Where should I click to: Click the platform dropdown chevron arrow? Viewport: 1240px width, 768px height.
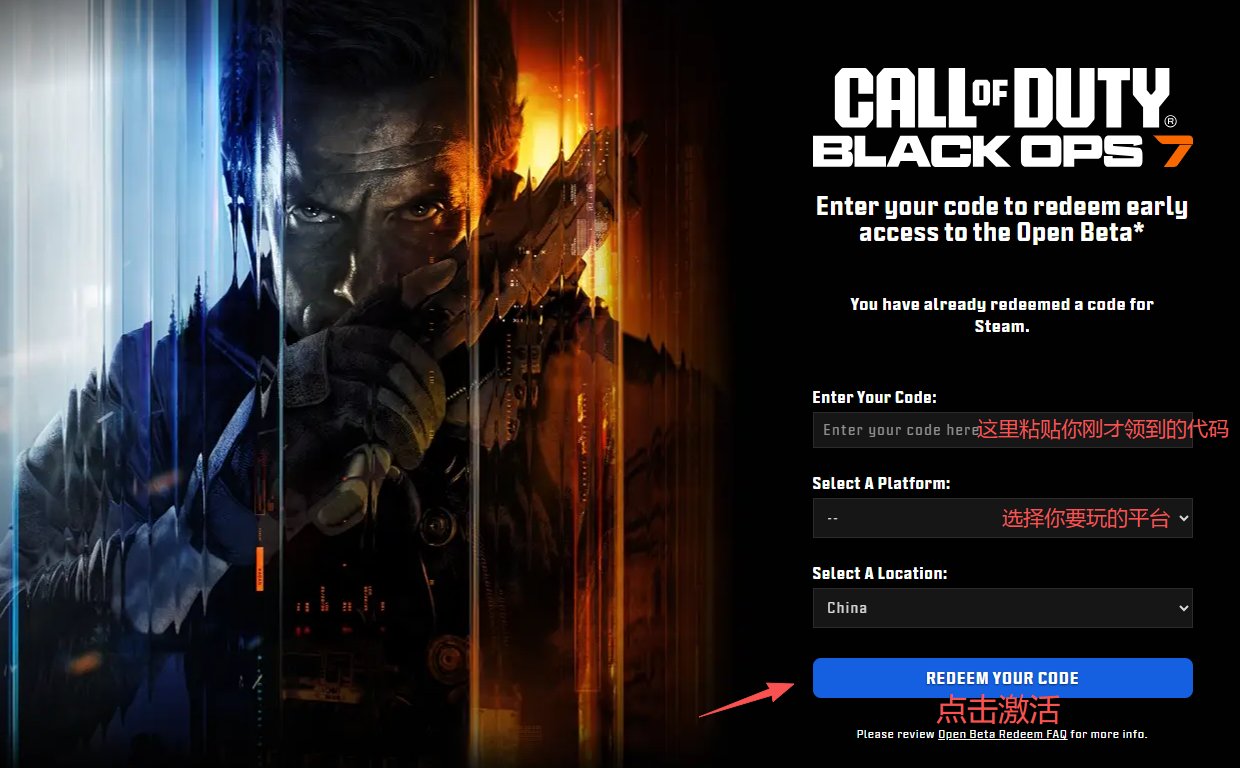click(x=1184, y=518)
